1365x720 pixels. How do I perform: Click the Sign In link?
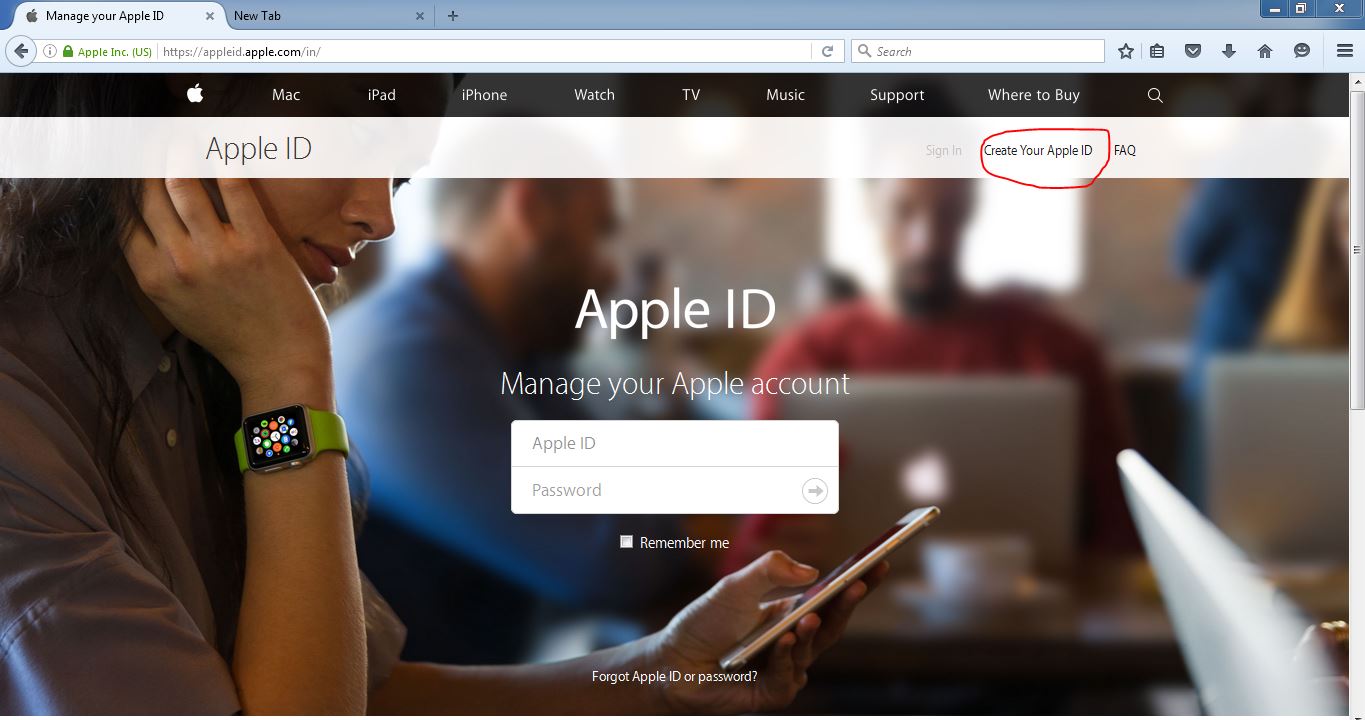[943, 150]
